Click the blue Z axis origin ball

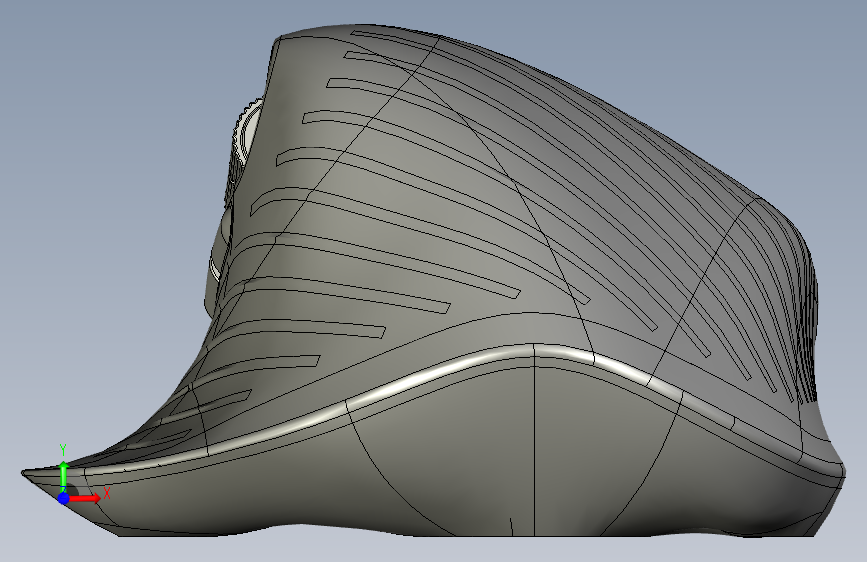64,498
